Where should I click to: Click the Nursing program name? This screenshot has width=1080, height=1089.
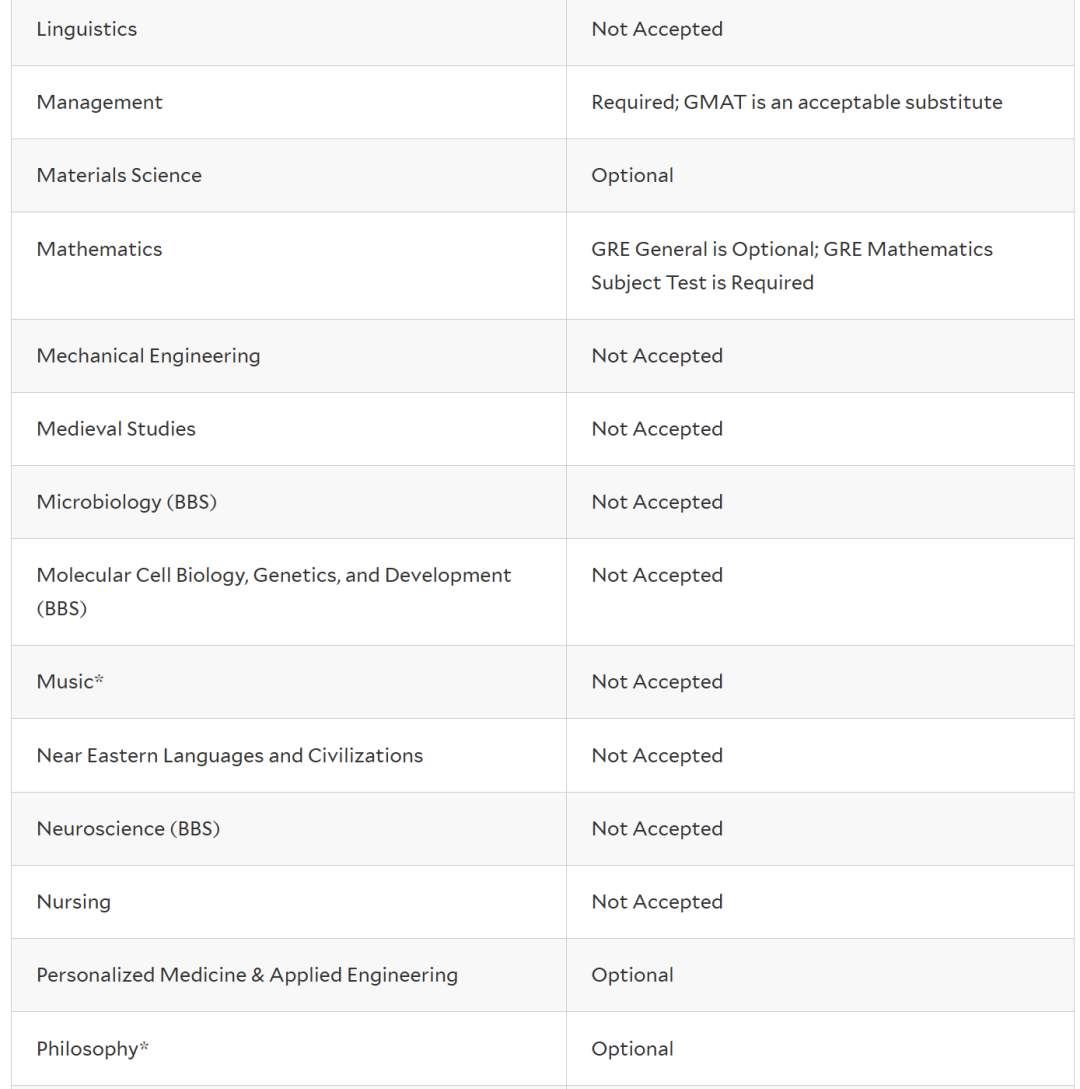pyautogui.click(x=73, y=902)
